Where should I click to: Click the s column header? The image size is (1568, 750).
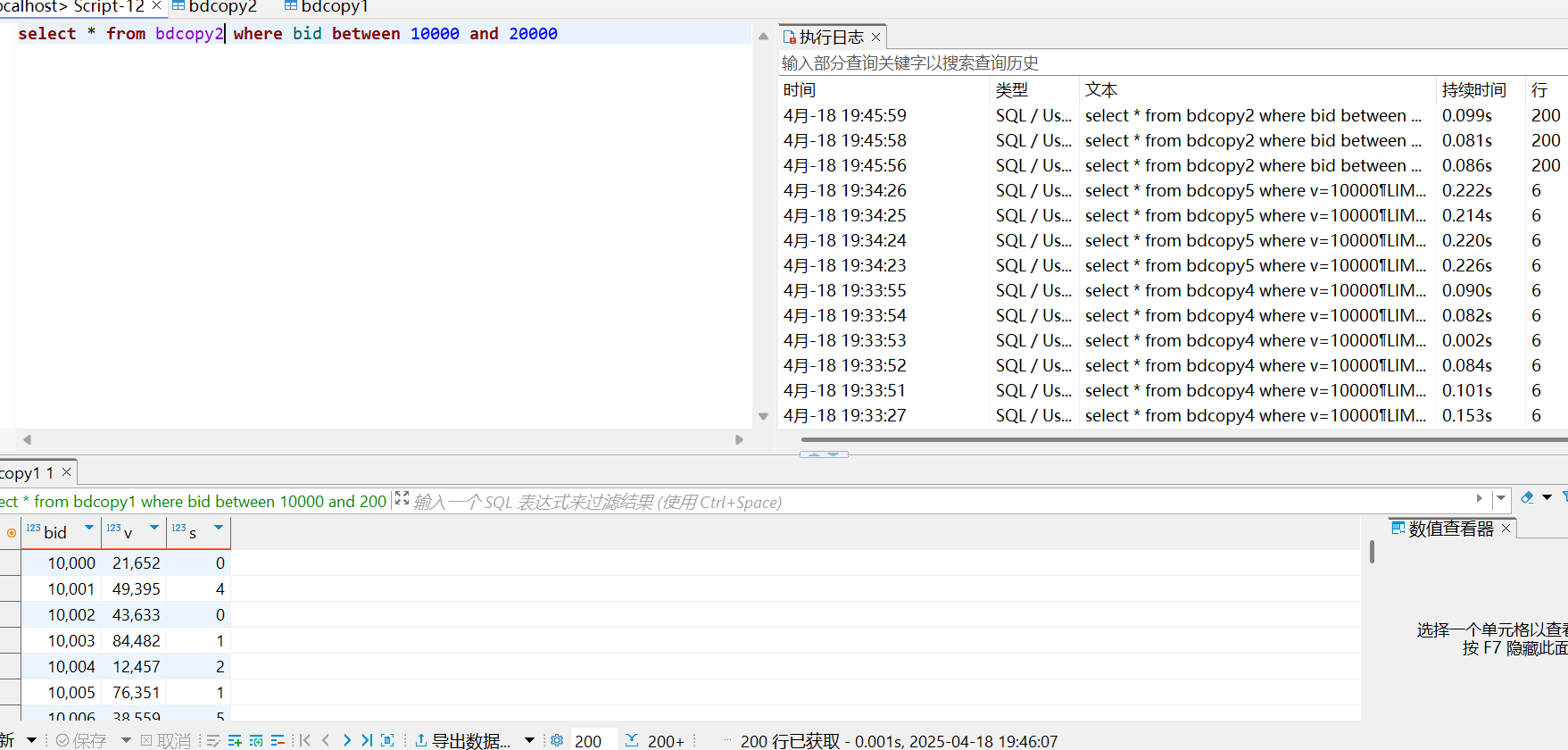tap(198, 532)
